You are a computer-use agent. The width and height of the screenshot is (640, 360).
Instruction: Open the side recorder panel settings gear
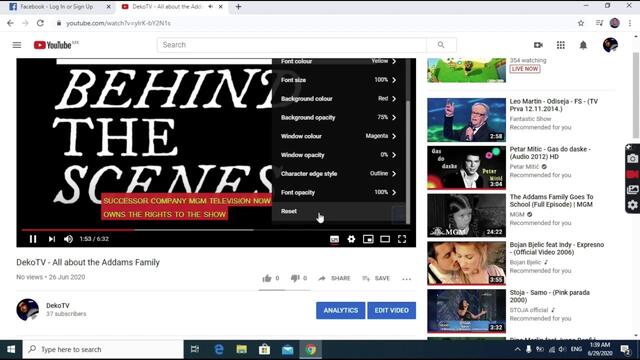(632, 205)
